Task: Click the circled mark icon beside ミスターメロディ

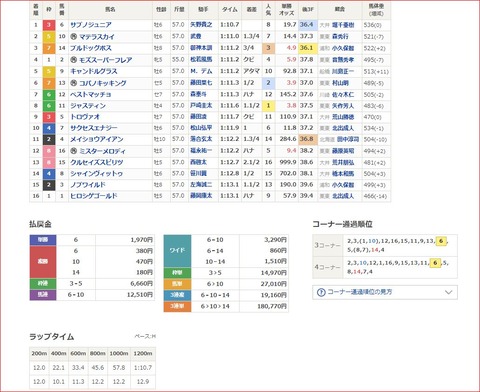Action: tap(74, 151)
